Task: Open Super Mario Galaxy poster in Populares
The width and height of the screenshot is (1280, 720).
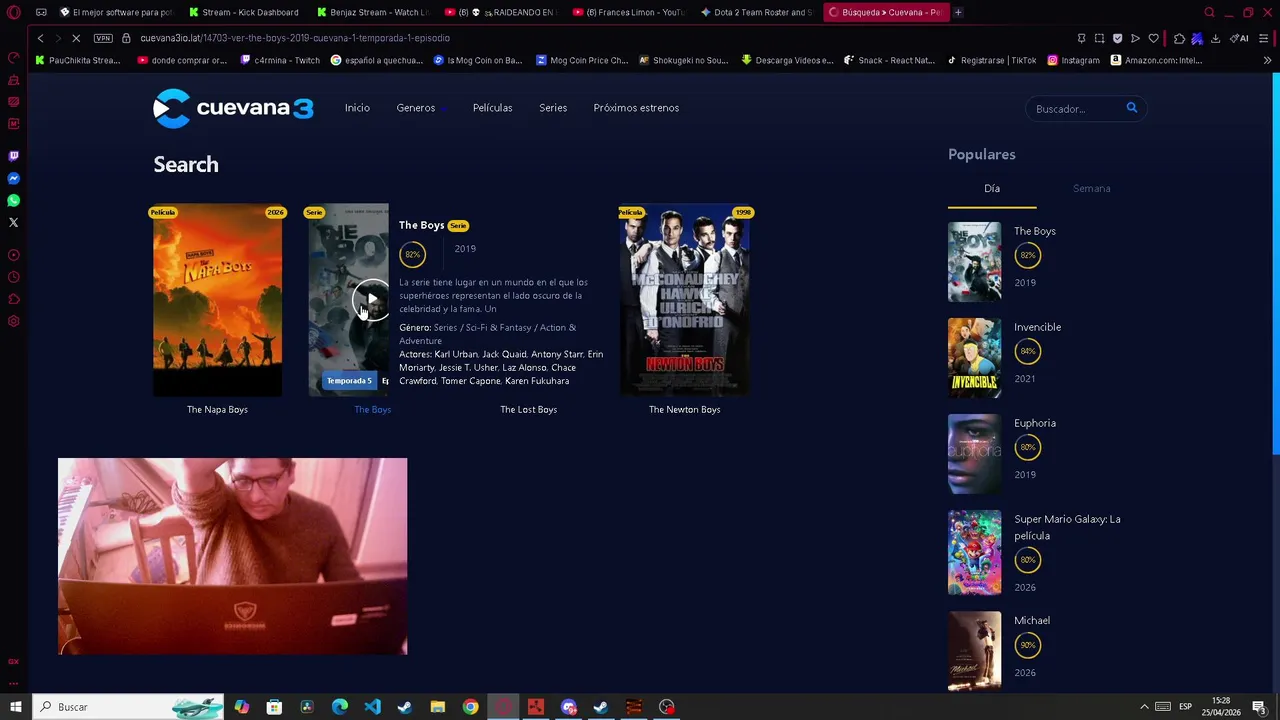Action: (974, 552)
